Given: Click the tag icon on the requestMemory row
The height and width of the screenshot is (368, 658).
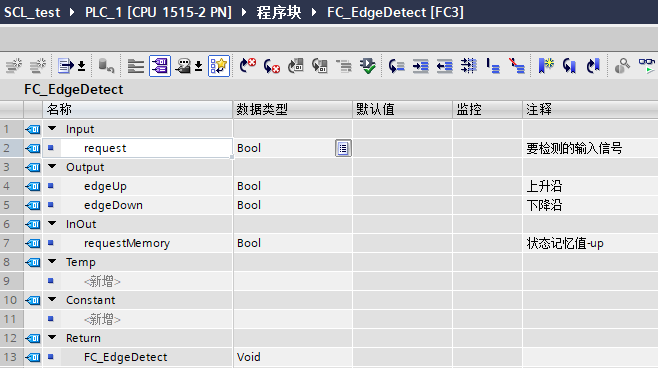Looking at the screenshot, I should point(33,243).
